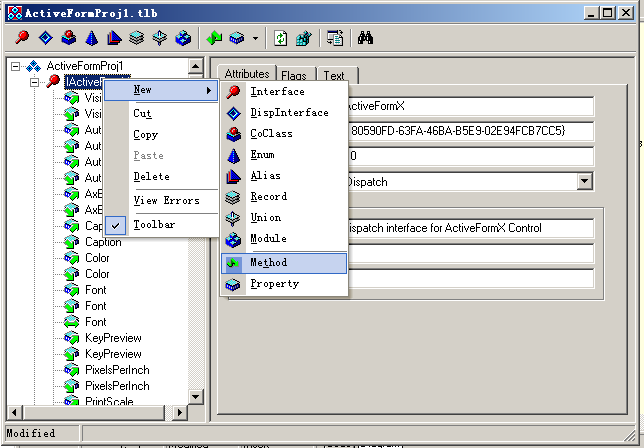The width and height of the screenshot is (644, 448).
Task: Click the New Module toolbar icon
Action: (x=183, y=39)
